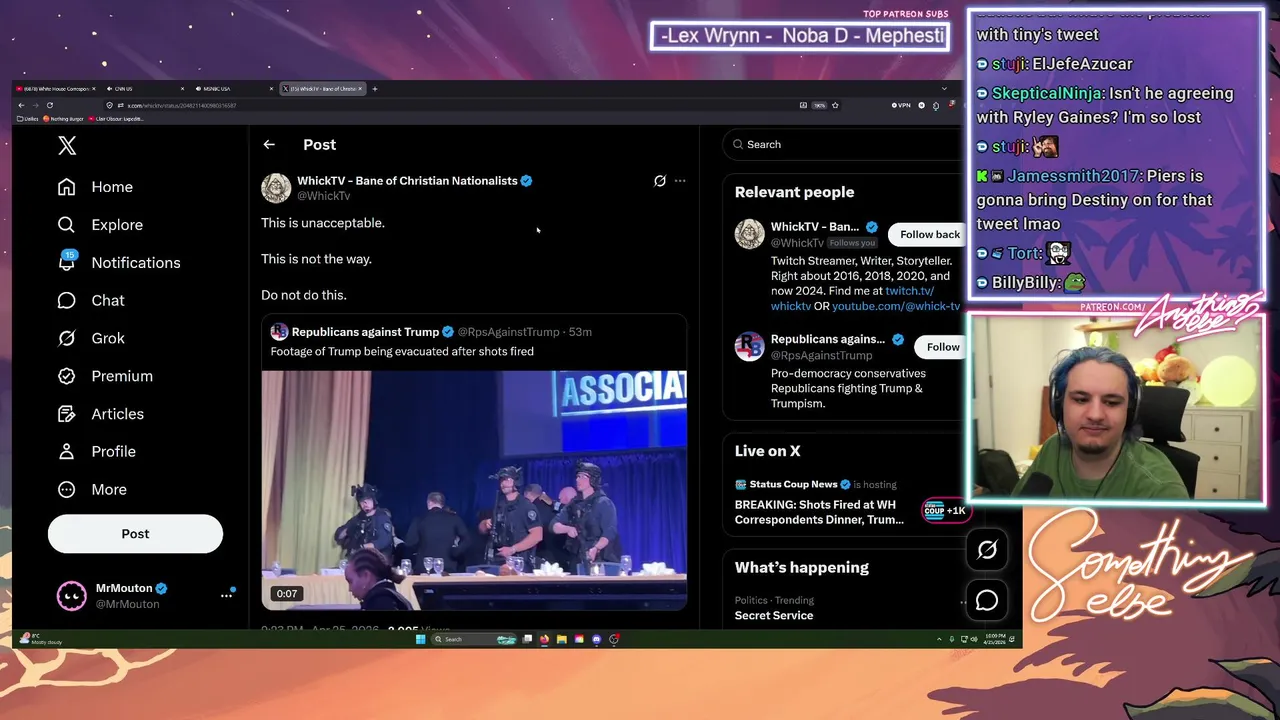Open Firefox from the taskbar
This screenshot has height=720, width=1280.
(544, 639)
